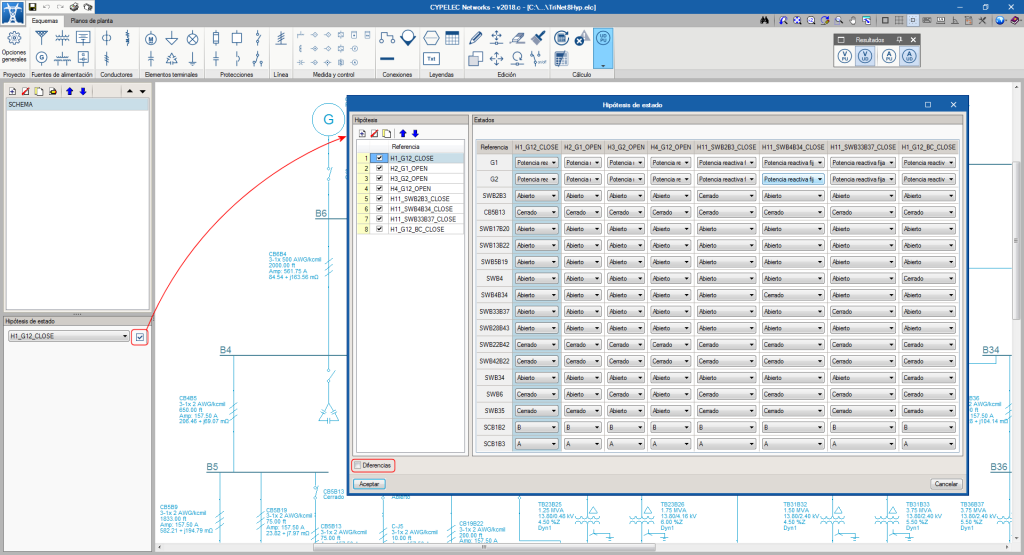Screen dimensions: 1024x555
Task: Click the Opciones generales gear icon
Action: [x=14, y=38]
